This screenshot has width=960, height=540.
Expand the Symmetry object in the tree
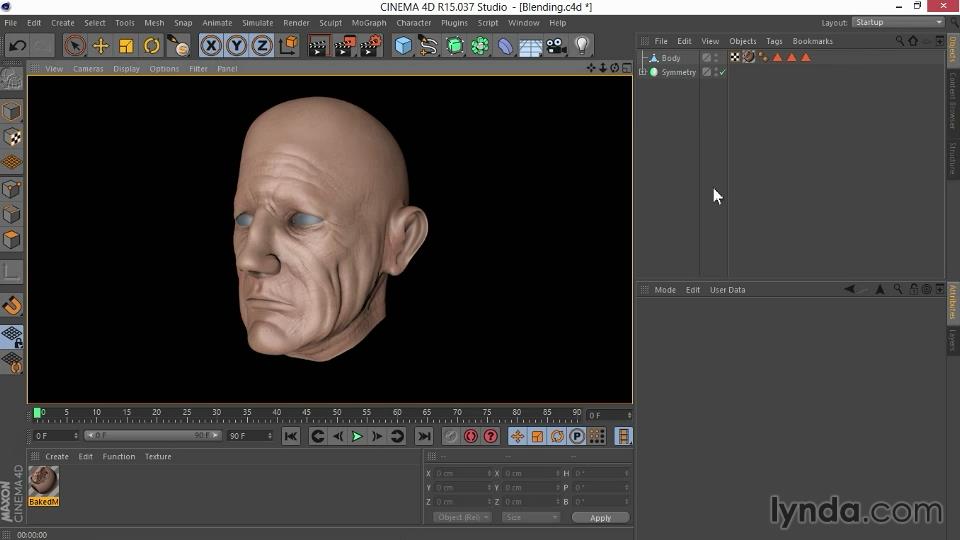[643, 72]
